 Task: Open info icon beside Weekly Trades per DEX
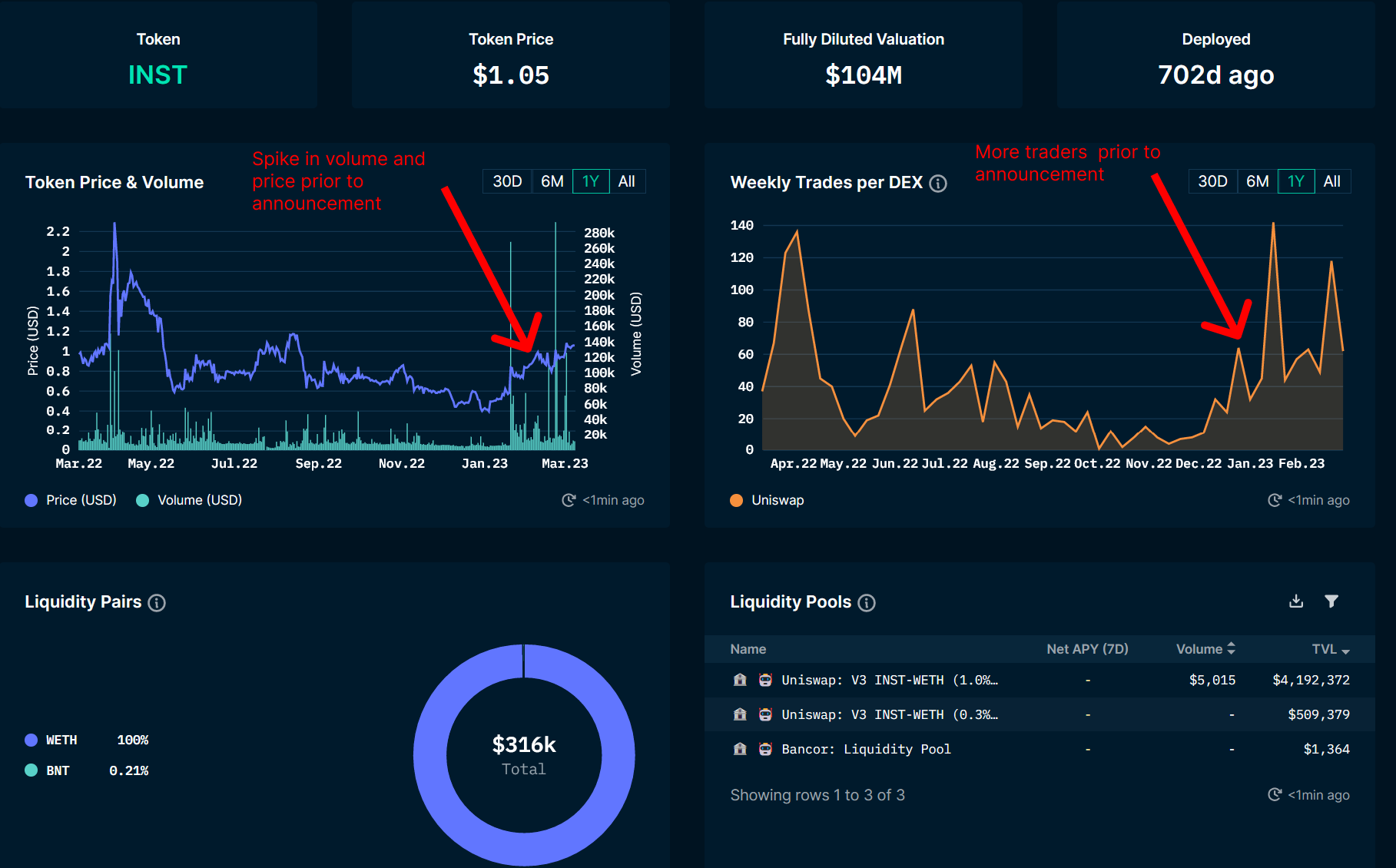pyautogui.click(x=938, y=184)
